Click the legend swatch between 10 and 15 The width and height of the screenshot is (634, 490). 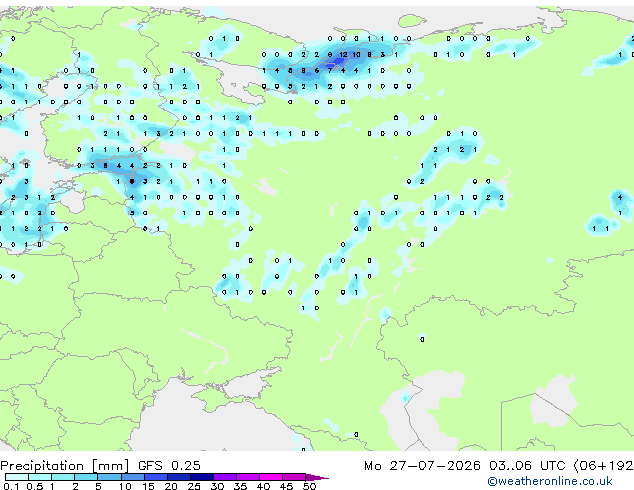pos(132,477)
